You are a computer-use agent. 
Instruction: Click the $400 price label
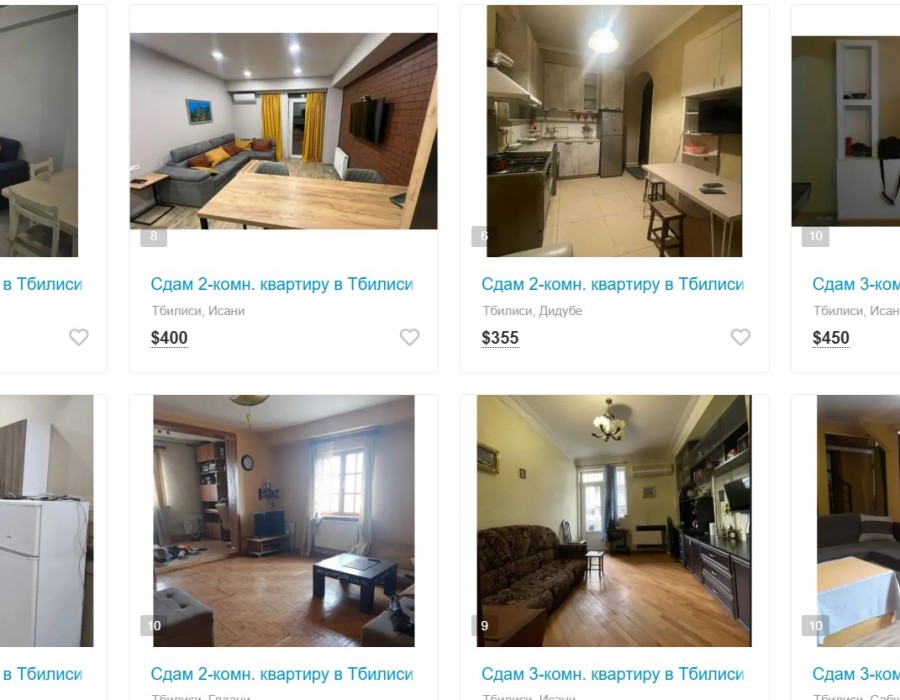pos(169,338)
